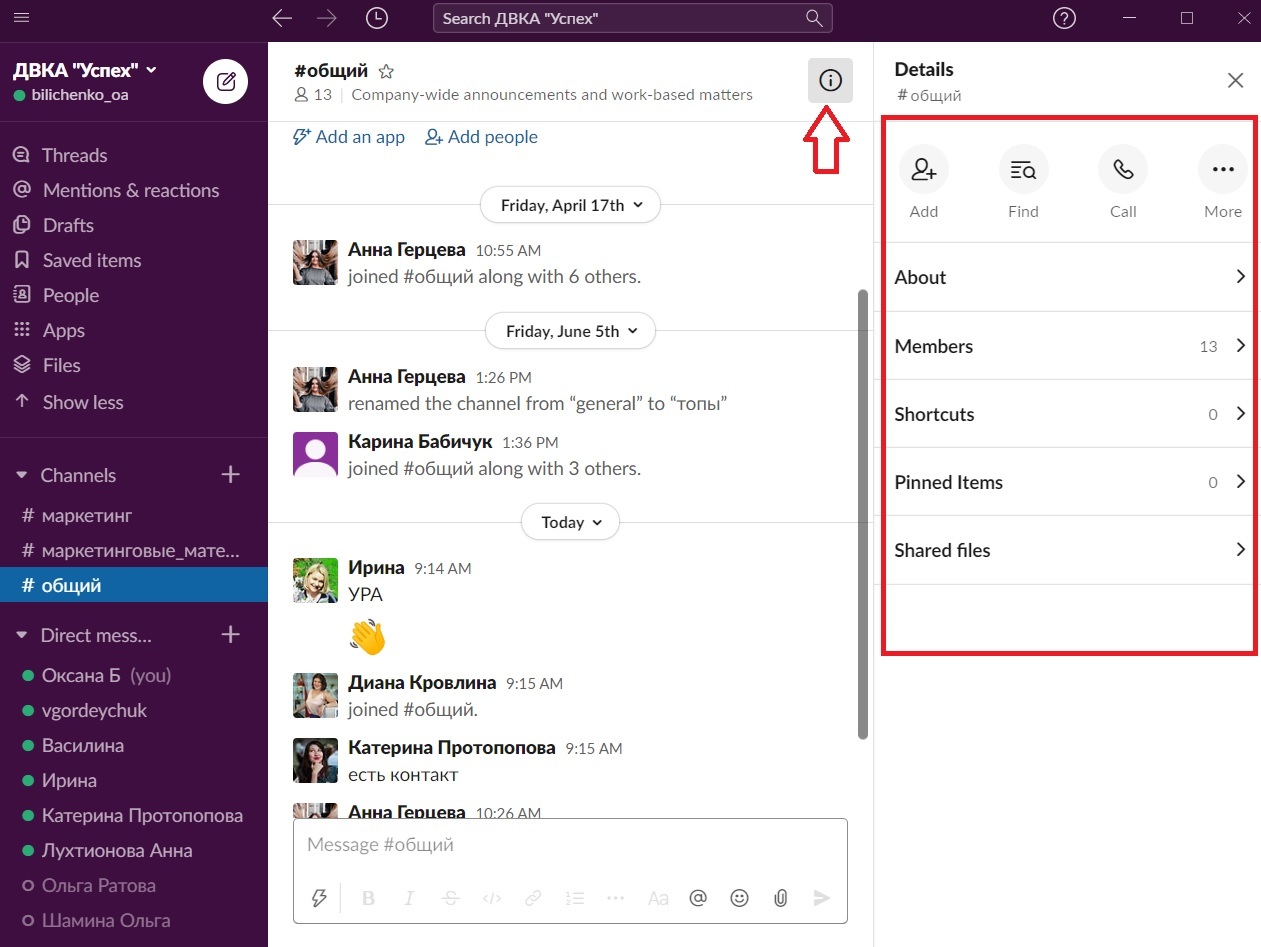
Task: Toggle bold formatting in composer
Action: pos(368,898)
